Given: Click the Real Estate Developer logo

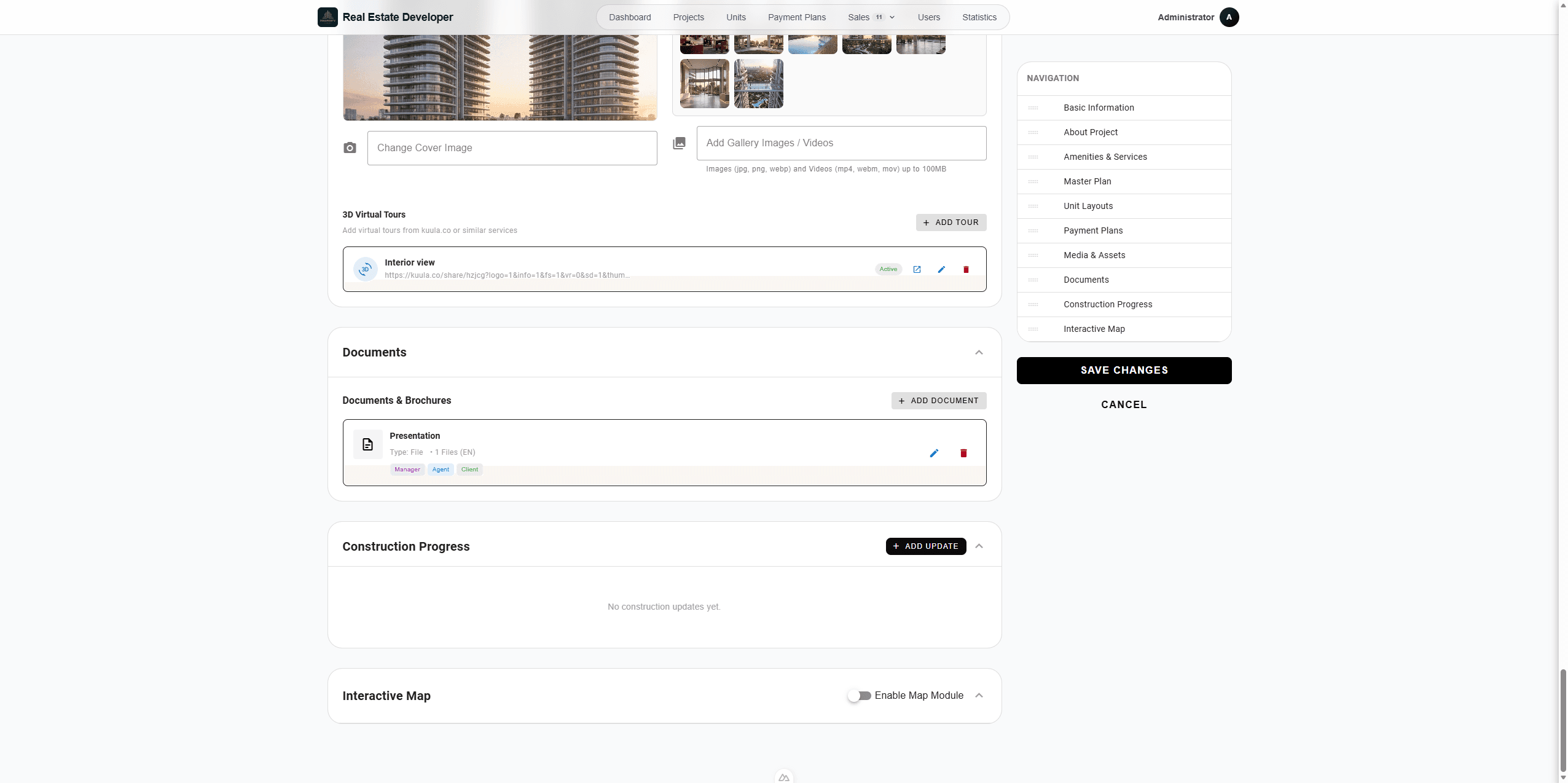Looking at the screenshot, I should coord(327,17).
